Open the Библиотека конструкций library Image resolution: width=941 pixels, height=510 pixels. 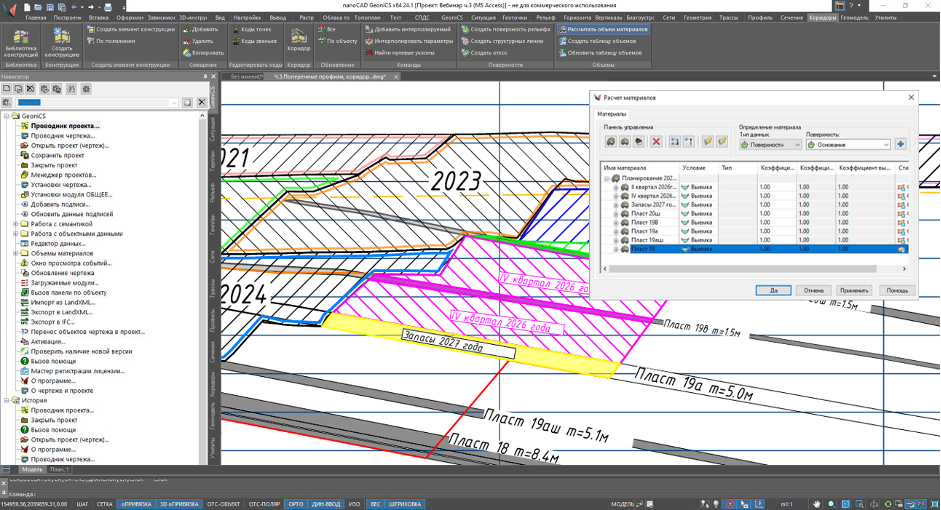click(20, 38)
